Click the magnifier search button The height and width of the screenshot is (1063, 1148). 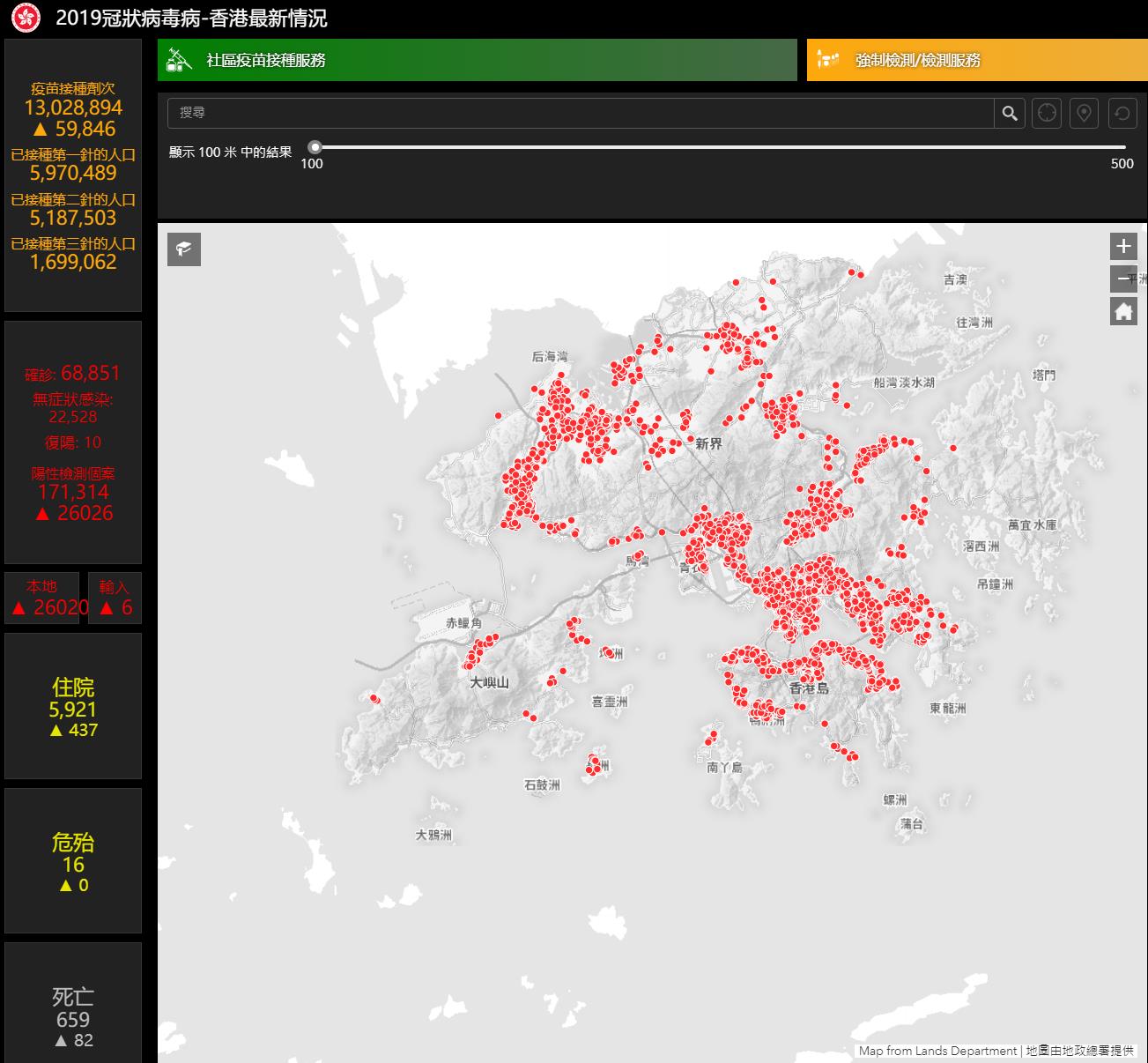[x=1010, y=113]
